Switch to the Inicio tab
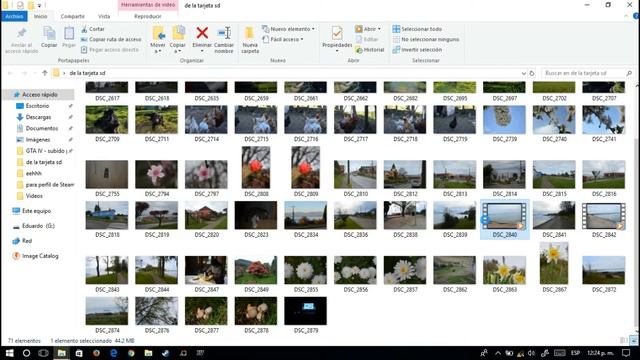The width and height of the screenshot is (640, 360). click(x=40, y=16)
